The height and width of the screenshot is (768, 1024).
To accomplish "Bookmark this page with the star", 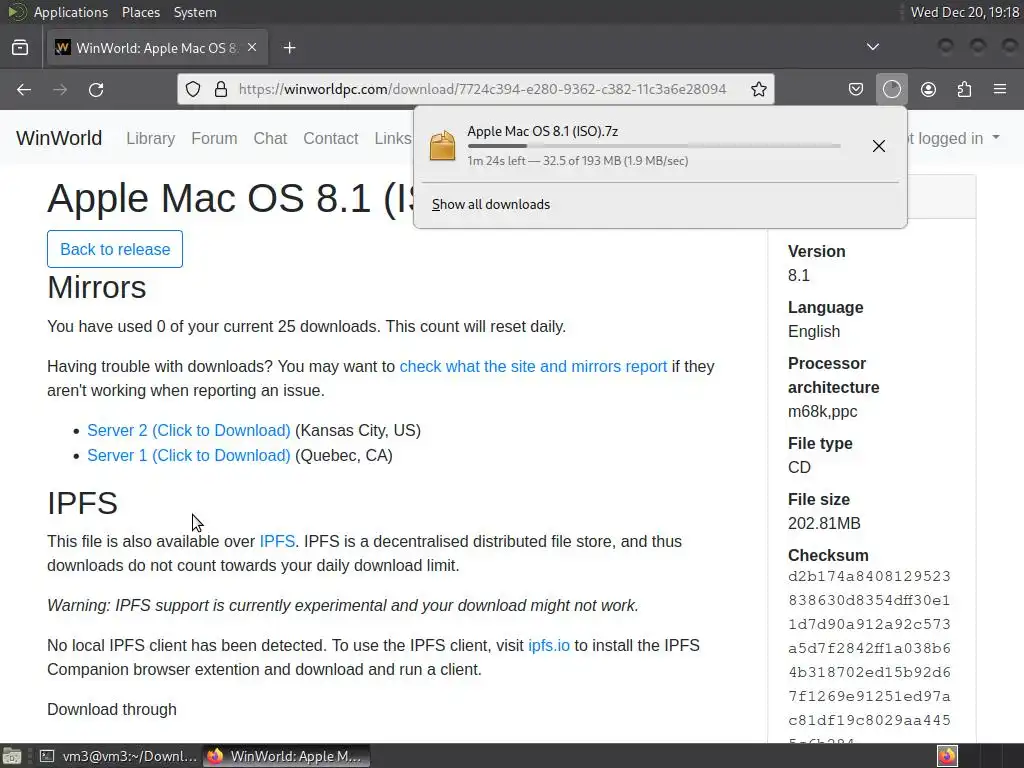I will (758, 89).
